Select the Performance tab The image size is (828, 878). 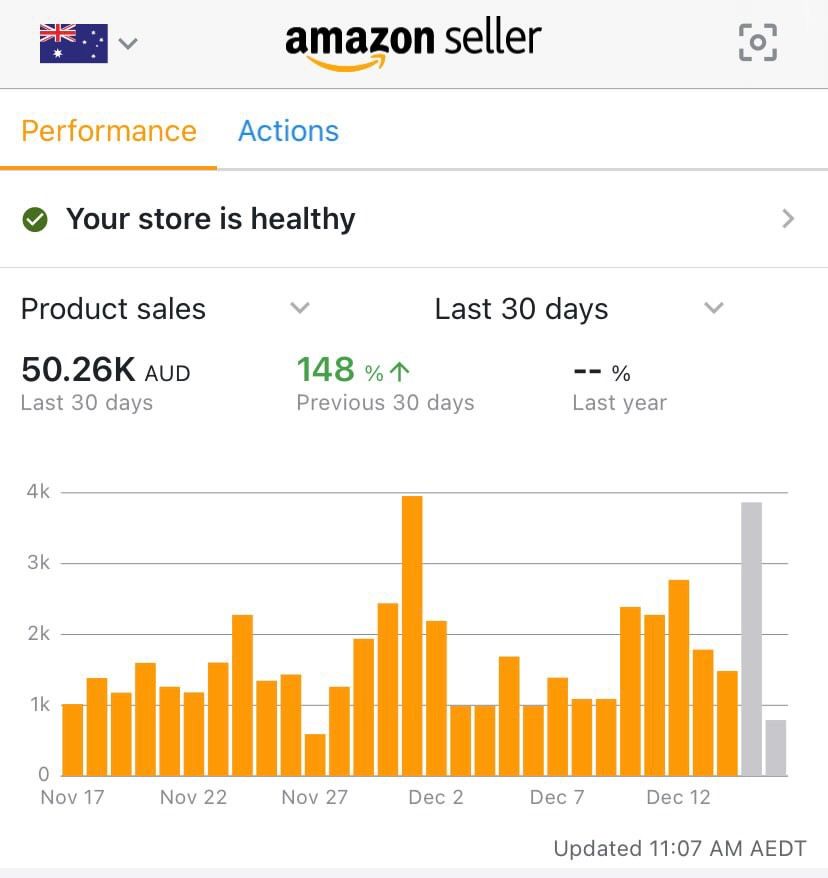pyautogui.click(x=108, y=131)
